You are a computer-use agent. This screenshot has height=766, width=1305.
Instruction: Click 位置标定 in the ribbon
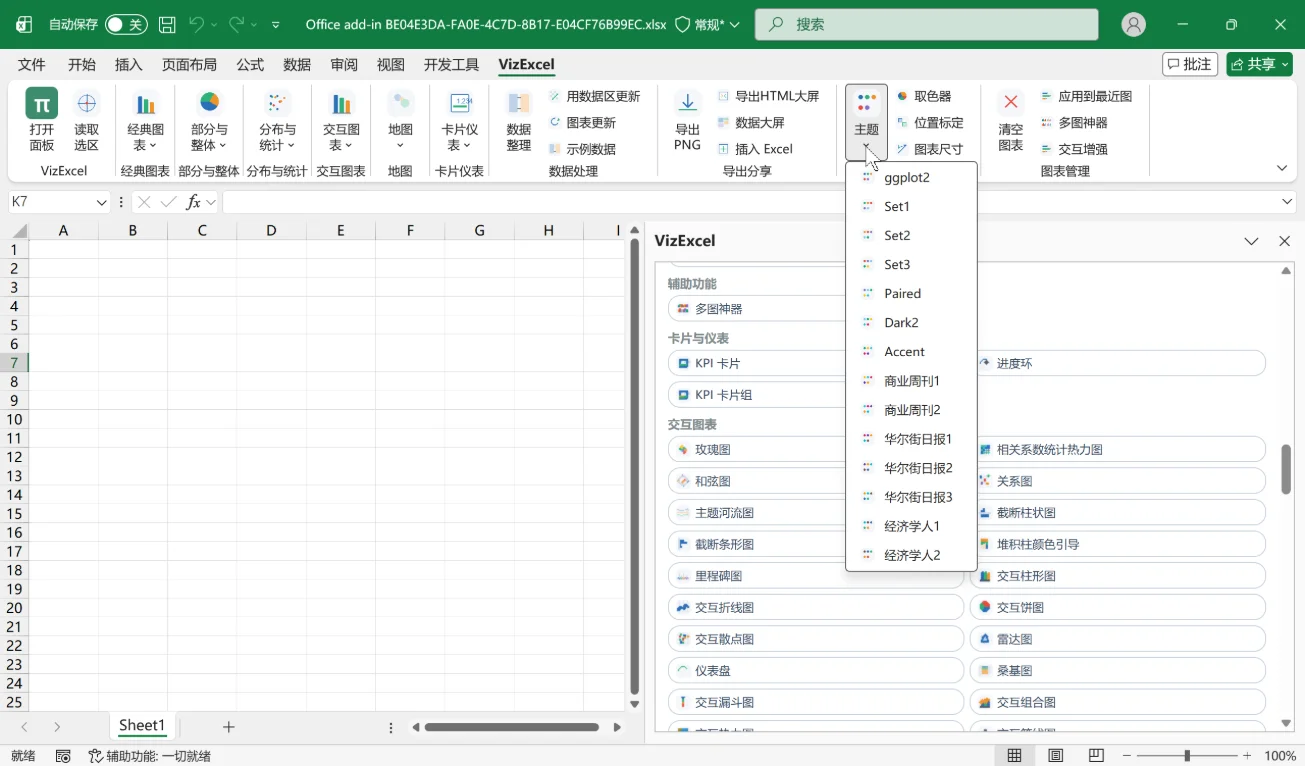tap(930, 123)
